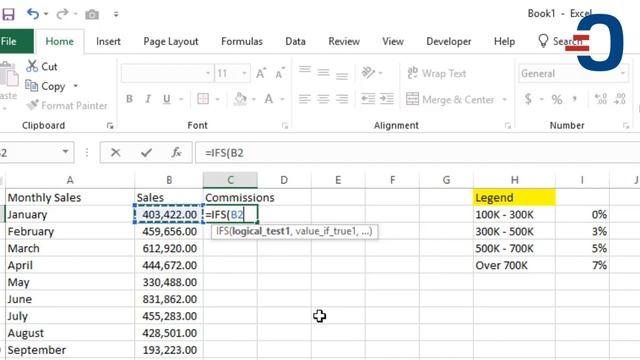
Task: Toggle Underline formatting
Action: [167, 99]
